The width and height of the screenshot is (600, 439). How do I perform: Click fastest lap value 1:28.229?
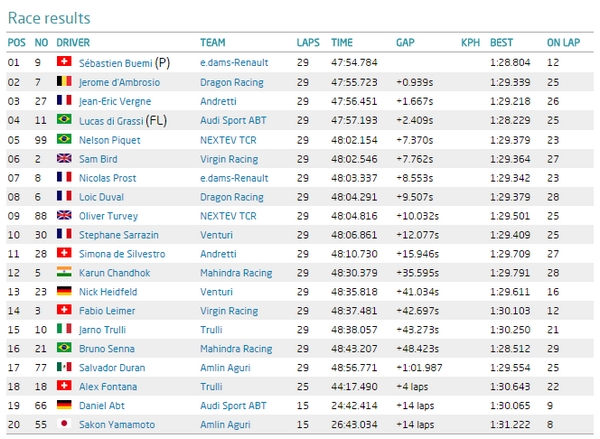510,121
